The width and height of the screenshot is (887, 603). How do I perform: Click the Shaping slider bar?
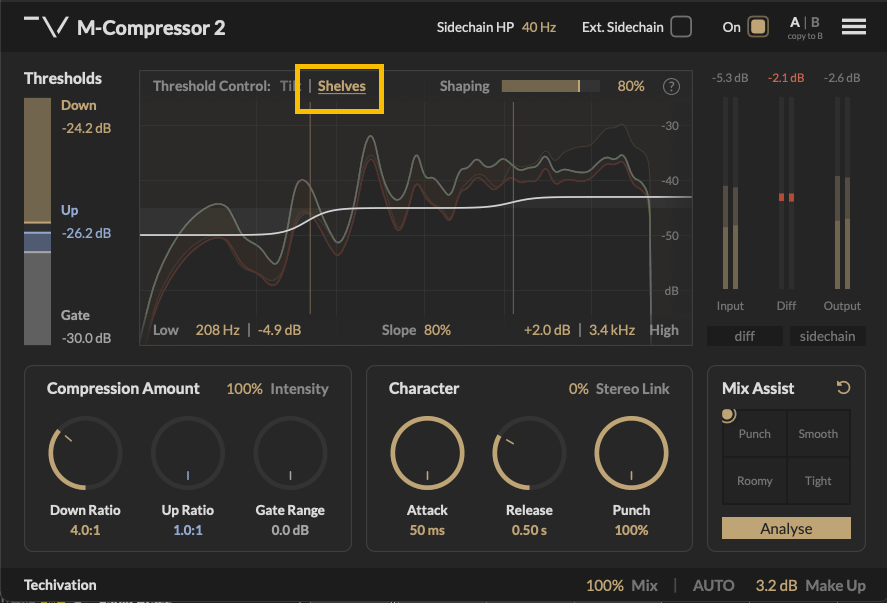pyautogui.click(x=550, y=86)
